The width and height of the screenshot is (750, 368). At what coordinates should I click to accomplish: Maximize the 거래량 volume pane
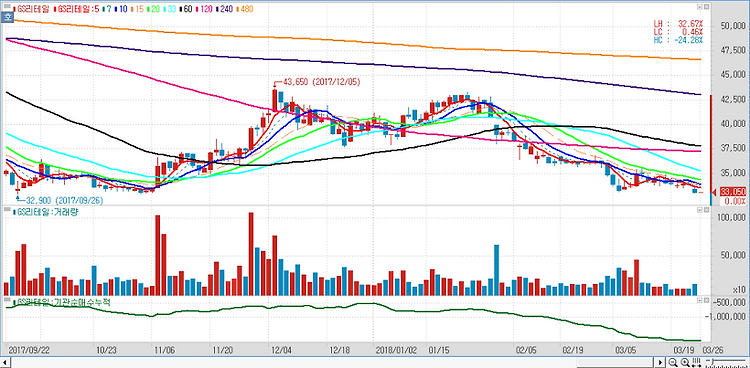(699, 210)
